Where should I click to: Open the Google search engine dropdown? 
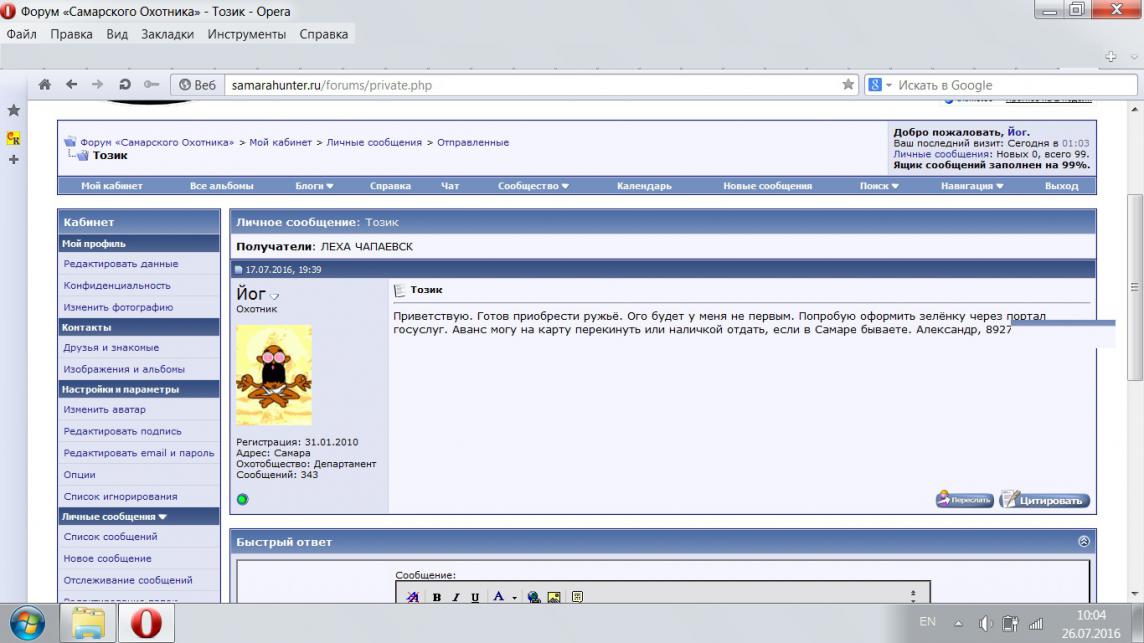(x=879, y=85)
